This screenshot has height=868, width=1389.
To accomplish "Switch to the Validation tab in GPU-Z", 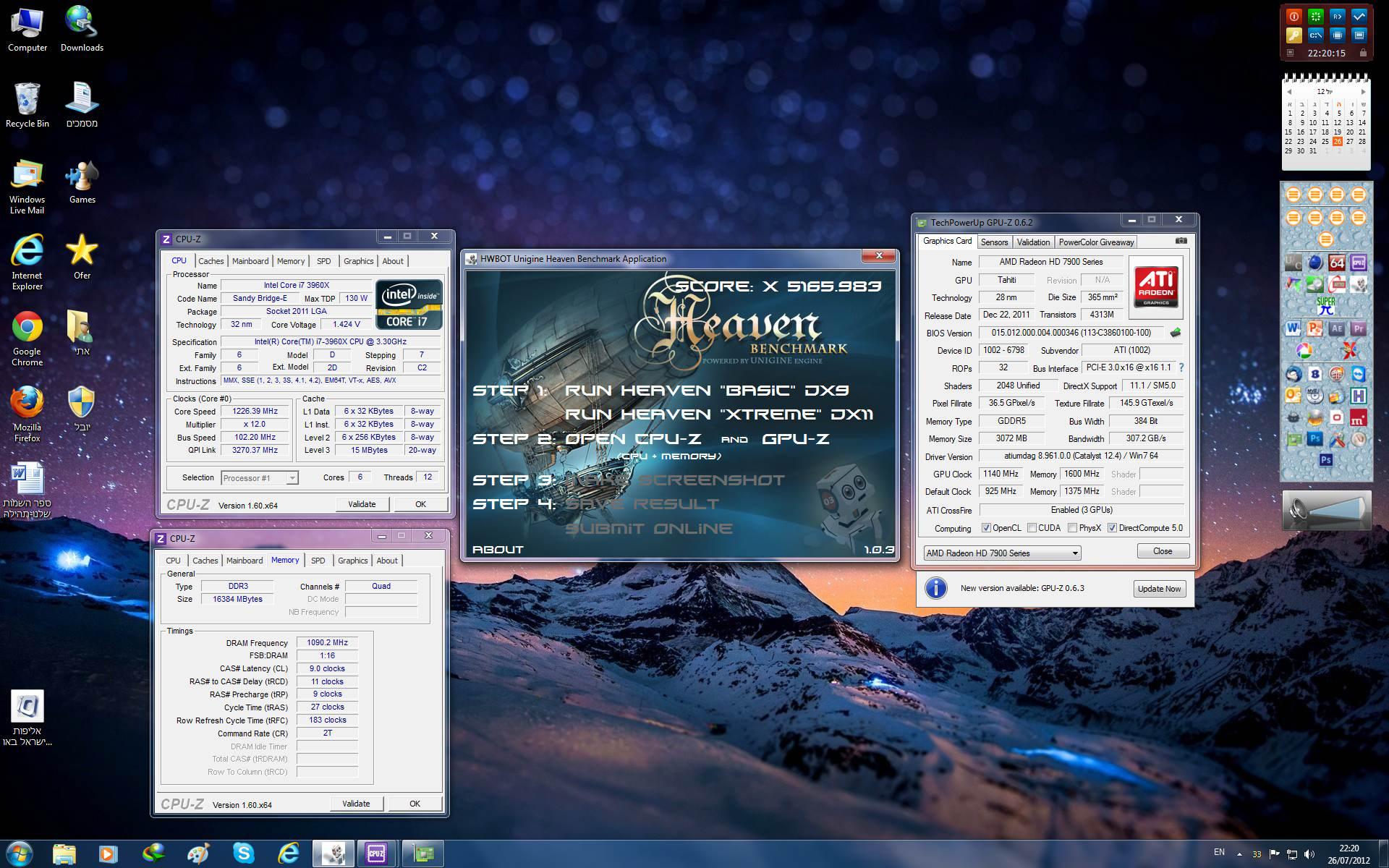I will click(1032, 242).
